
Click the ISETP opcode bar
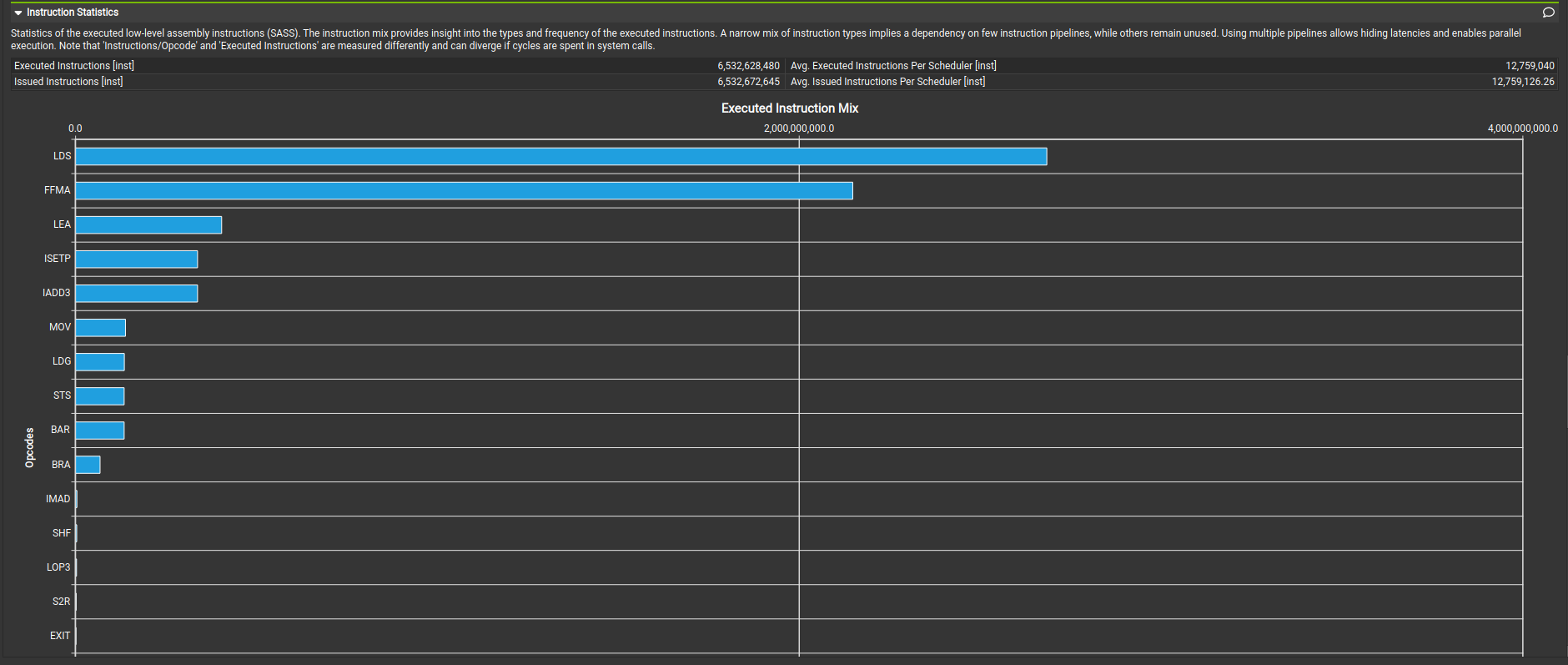click(x=137, y=259)
